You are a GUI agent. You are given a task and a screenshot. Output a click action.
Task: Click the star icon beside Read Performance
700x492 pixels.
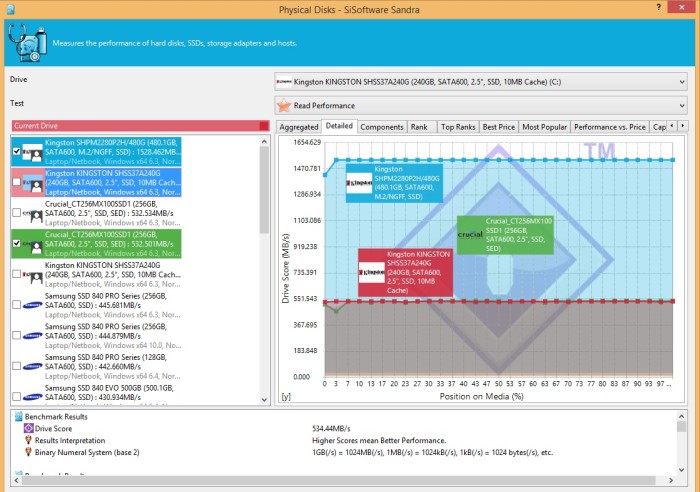[x=284, y=105]
